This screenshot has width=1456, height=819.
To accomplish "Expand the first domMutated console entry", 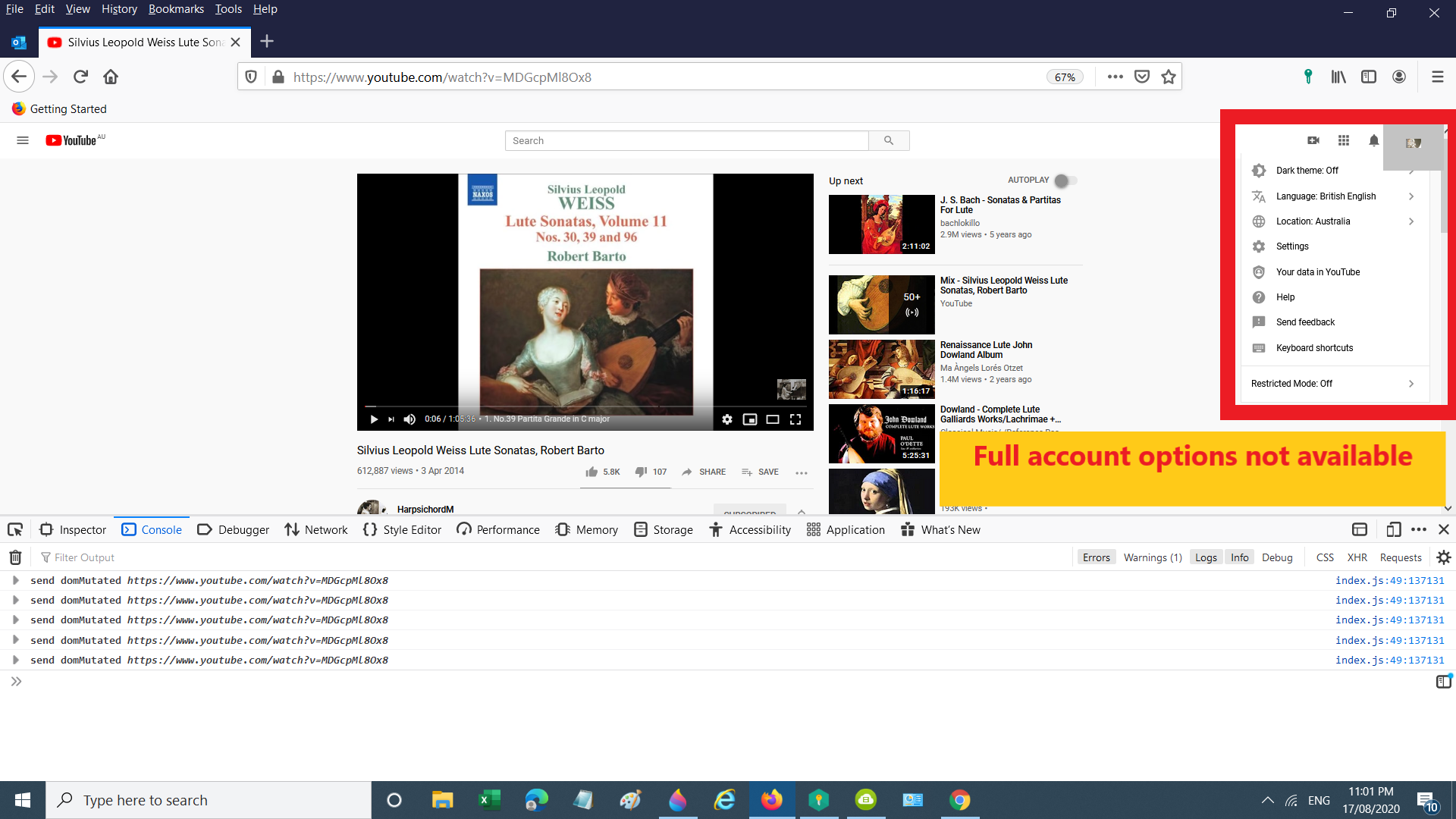I will [x=15, y=580].
